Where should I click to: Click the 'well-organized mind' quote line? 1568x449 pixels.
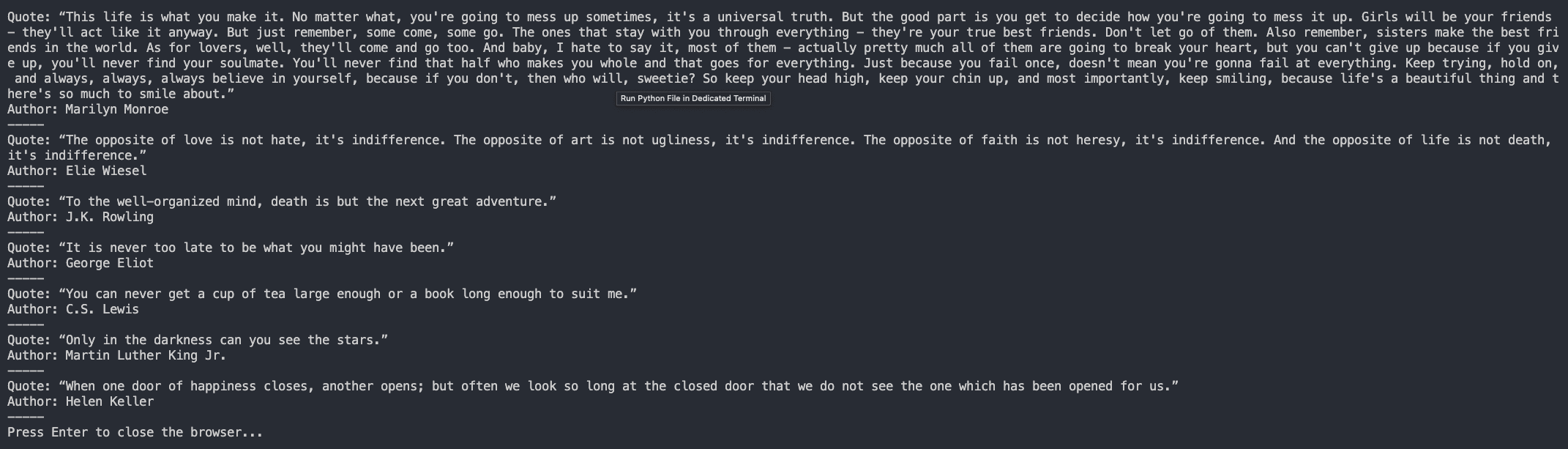[282, 201]
